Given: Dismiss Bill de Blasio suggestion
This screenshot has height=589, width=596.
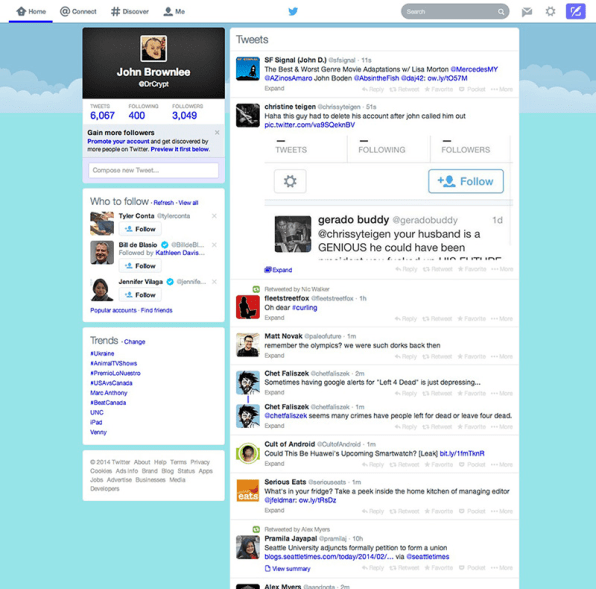Looking at the screenshot, I should click(x=214, y=245).
